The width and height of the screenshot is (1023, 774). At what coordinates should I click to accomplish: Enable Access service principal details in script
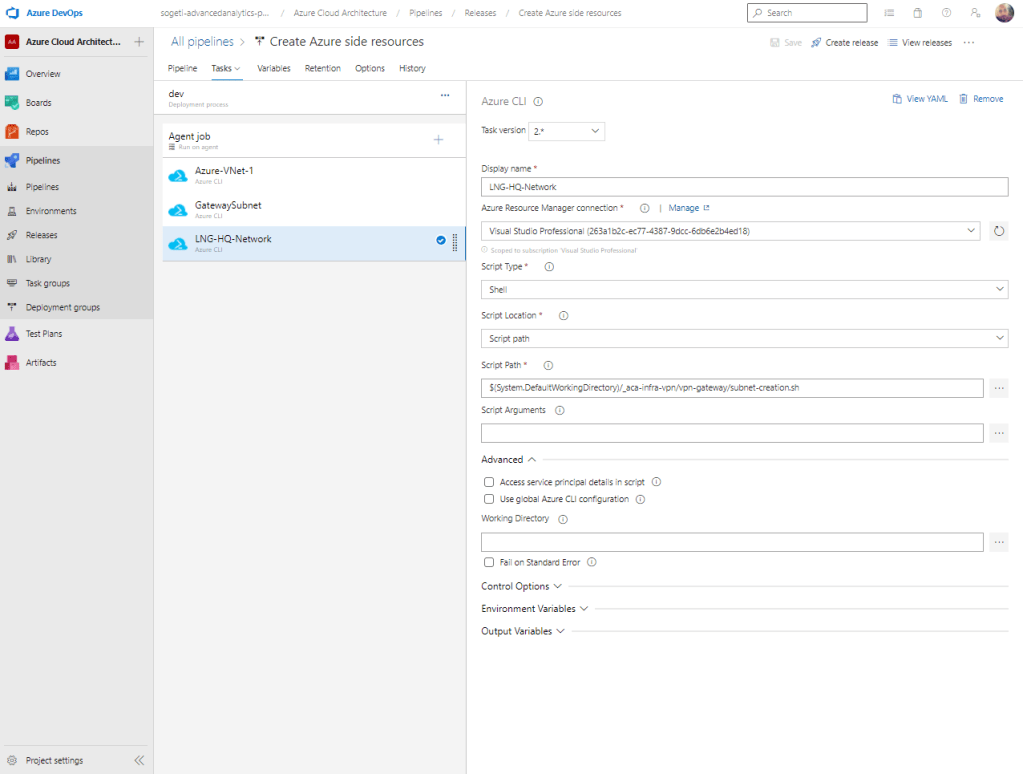tap(489, 482)
